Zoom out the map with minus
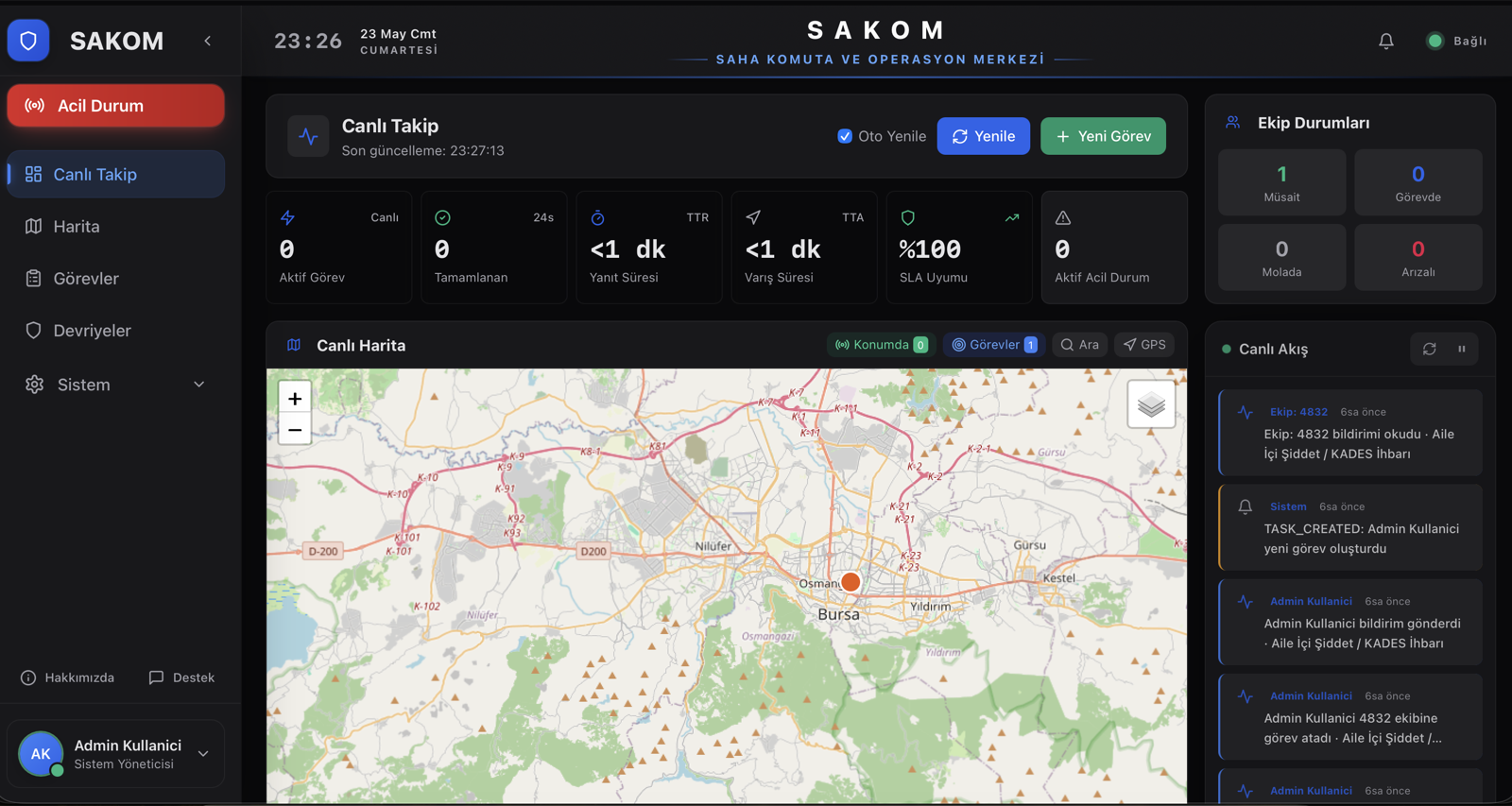Screen dimensions: 1512x806 pyautogui.click(x=295, y=430)
